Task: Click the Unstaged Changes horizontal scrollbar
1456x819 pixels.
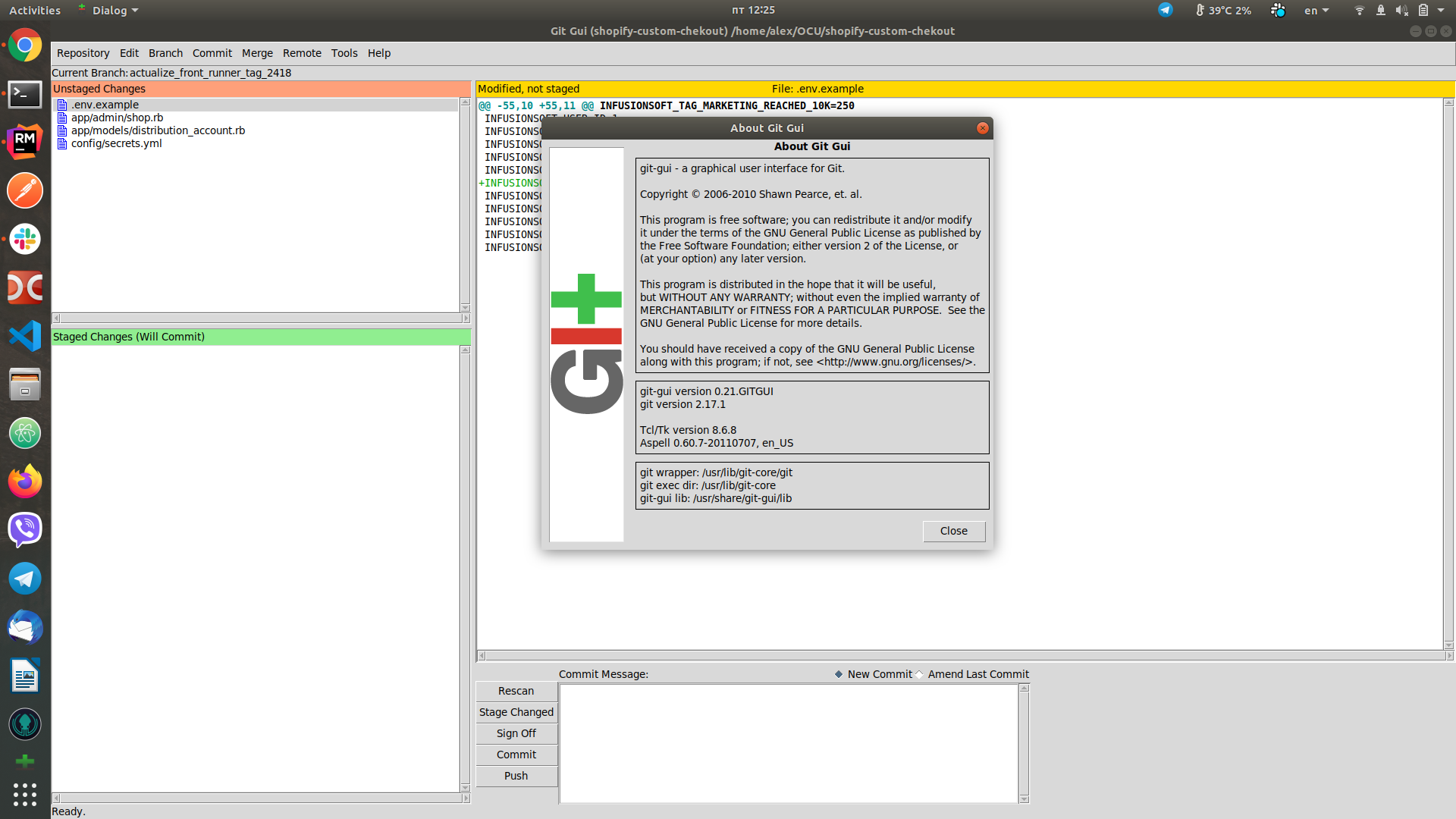Action: coord(261,318)
